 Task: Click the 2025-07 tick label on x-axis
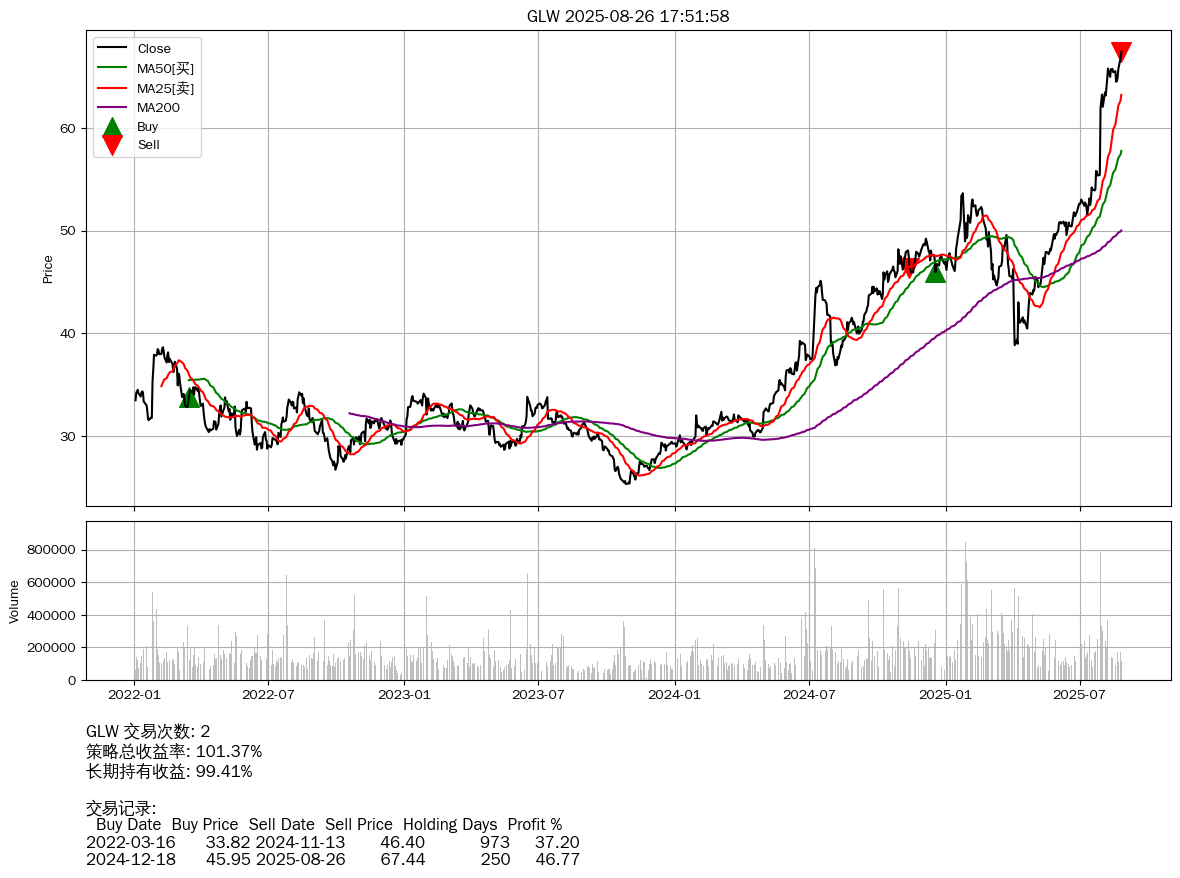click(x=1080, y=694)
